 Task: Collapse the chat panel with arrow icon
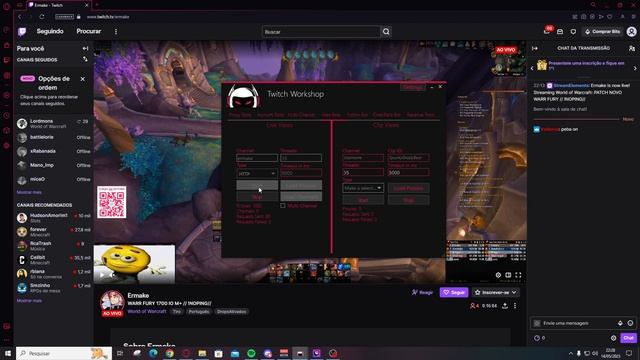(x=535, y=48)
